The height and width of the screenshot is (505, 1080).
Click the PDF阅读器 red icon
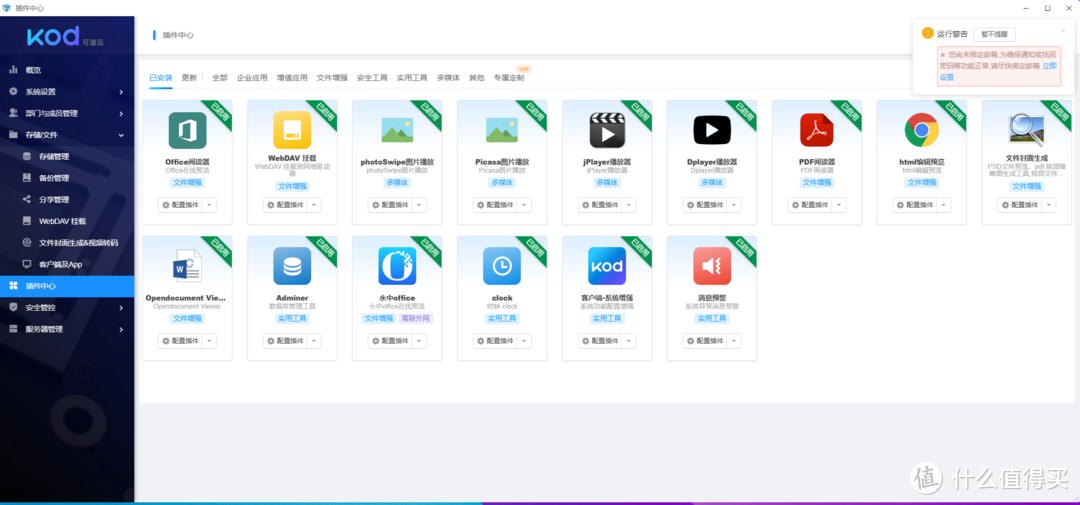coord(817,130)
